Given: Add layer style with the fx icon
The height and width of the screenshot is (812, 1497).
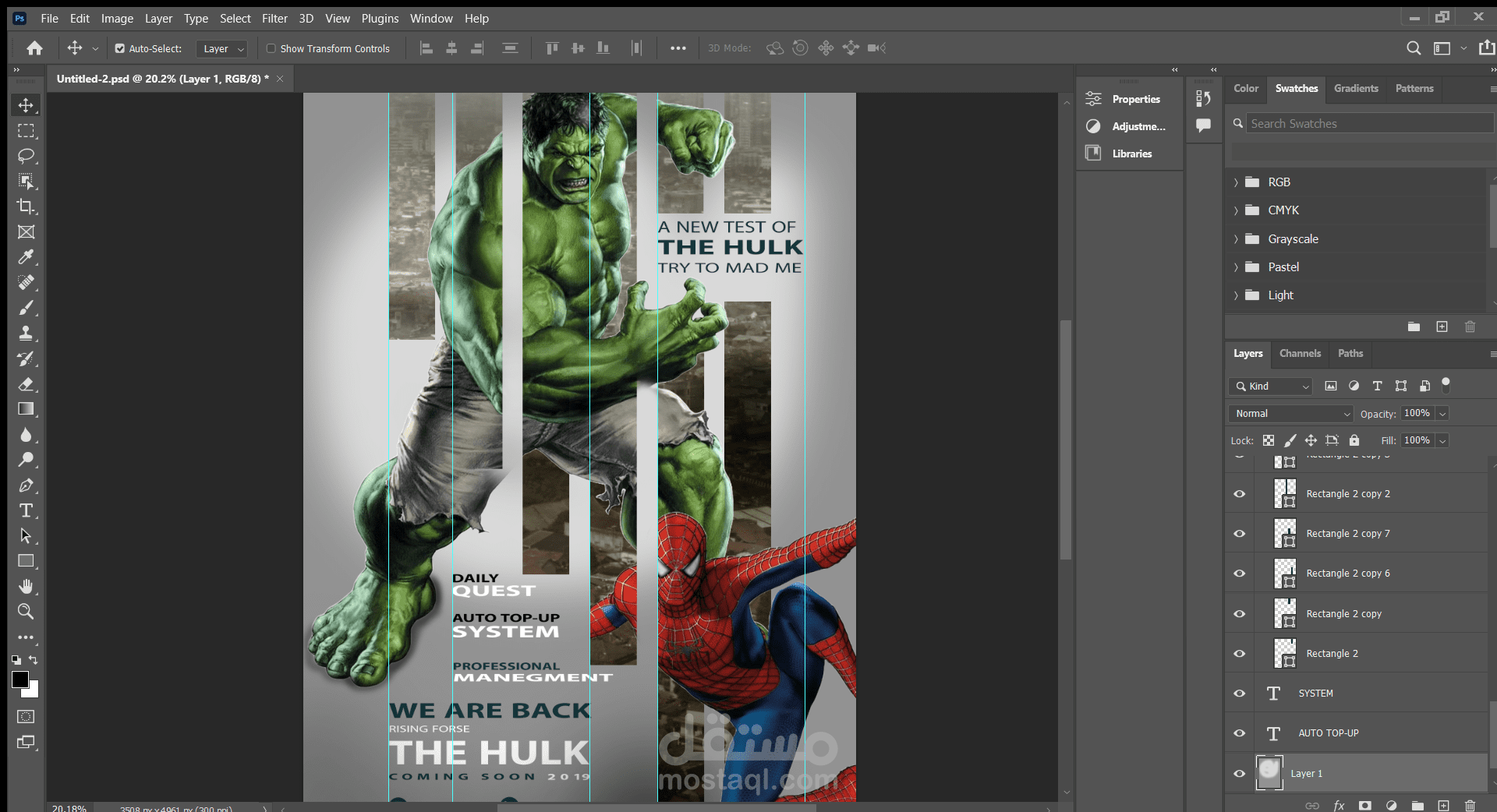Looking at the screenshot, I should 1339,806.
